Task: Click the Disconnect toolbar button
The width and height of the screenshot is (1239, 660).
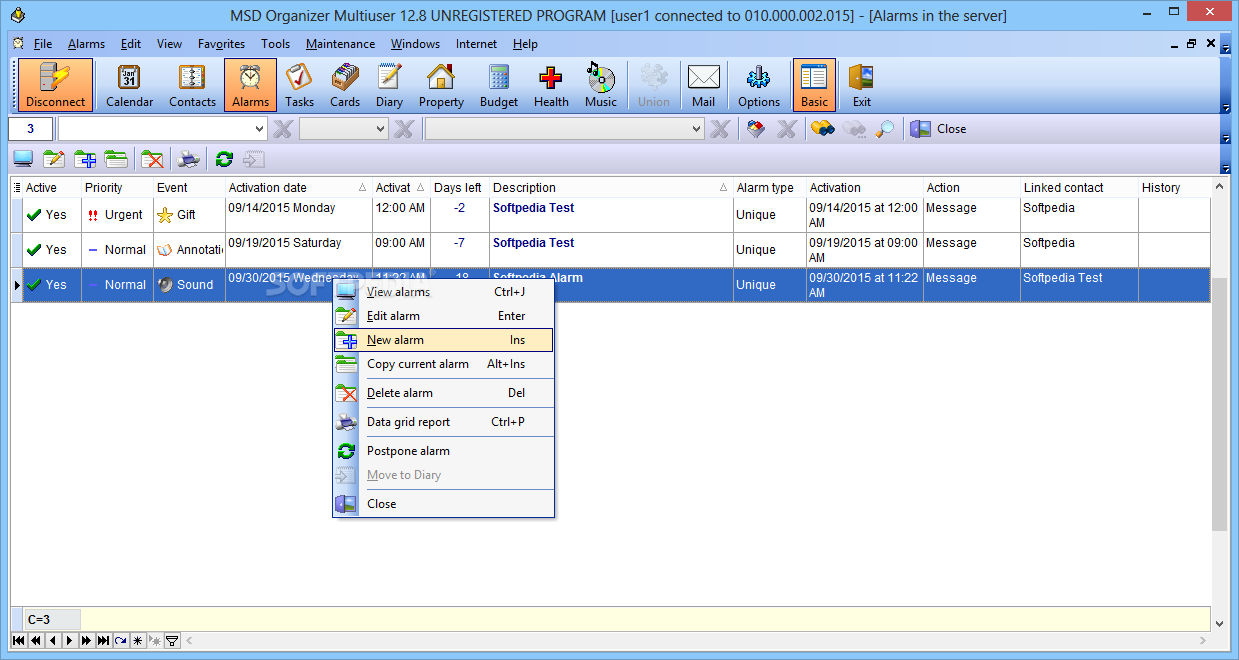Action: coord(55,85)
